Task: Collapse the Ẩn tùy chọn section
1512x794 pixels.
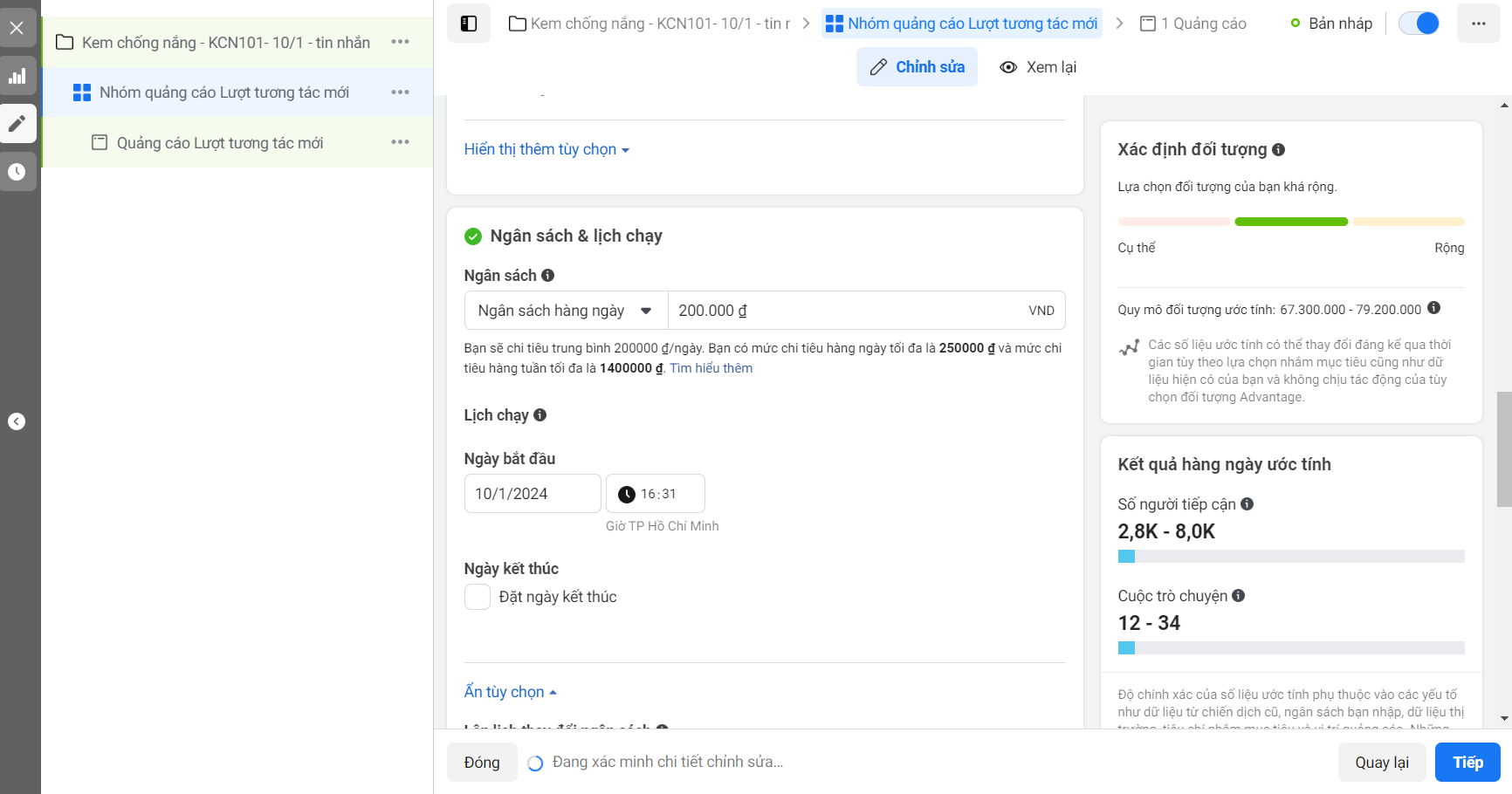Action: [x=510, y=692]
